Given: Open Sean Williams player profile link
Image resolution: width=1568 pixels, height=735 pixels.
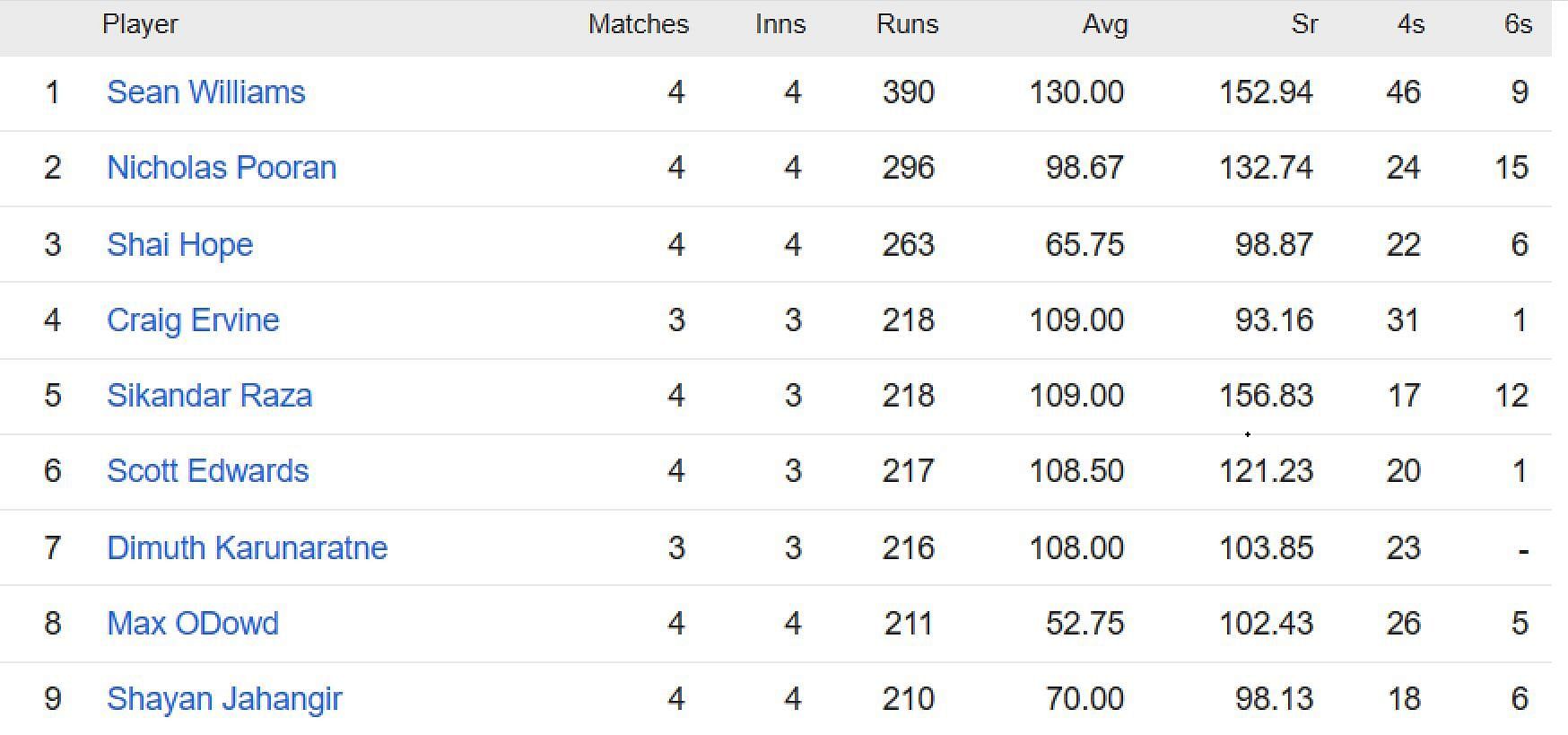Looking at the screenshot, I should [205, 92].
